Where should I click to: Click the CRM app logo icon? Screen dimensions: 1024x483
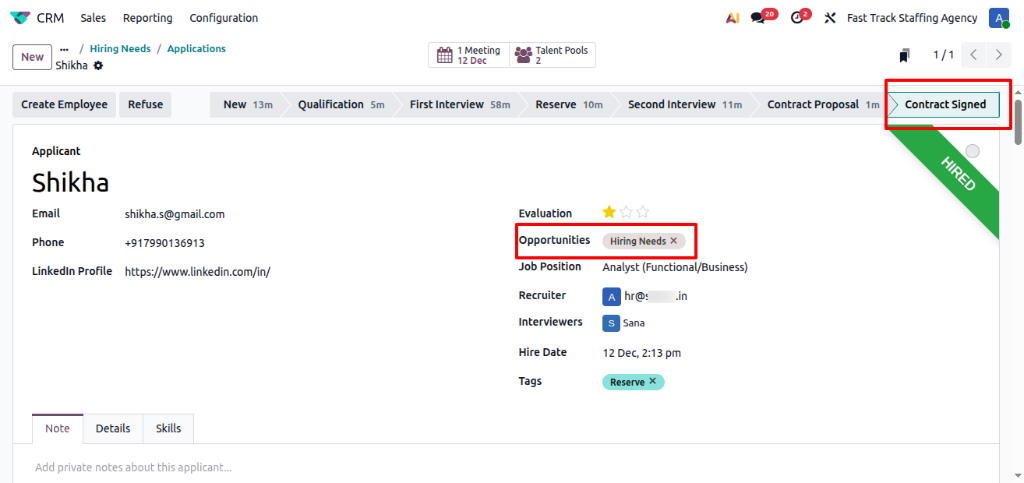[19, 18]
